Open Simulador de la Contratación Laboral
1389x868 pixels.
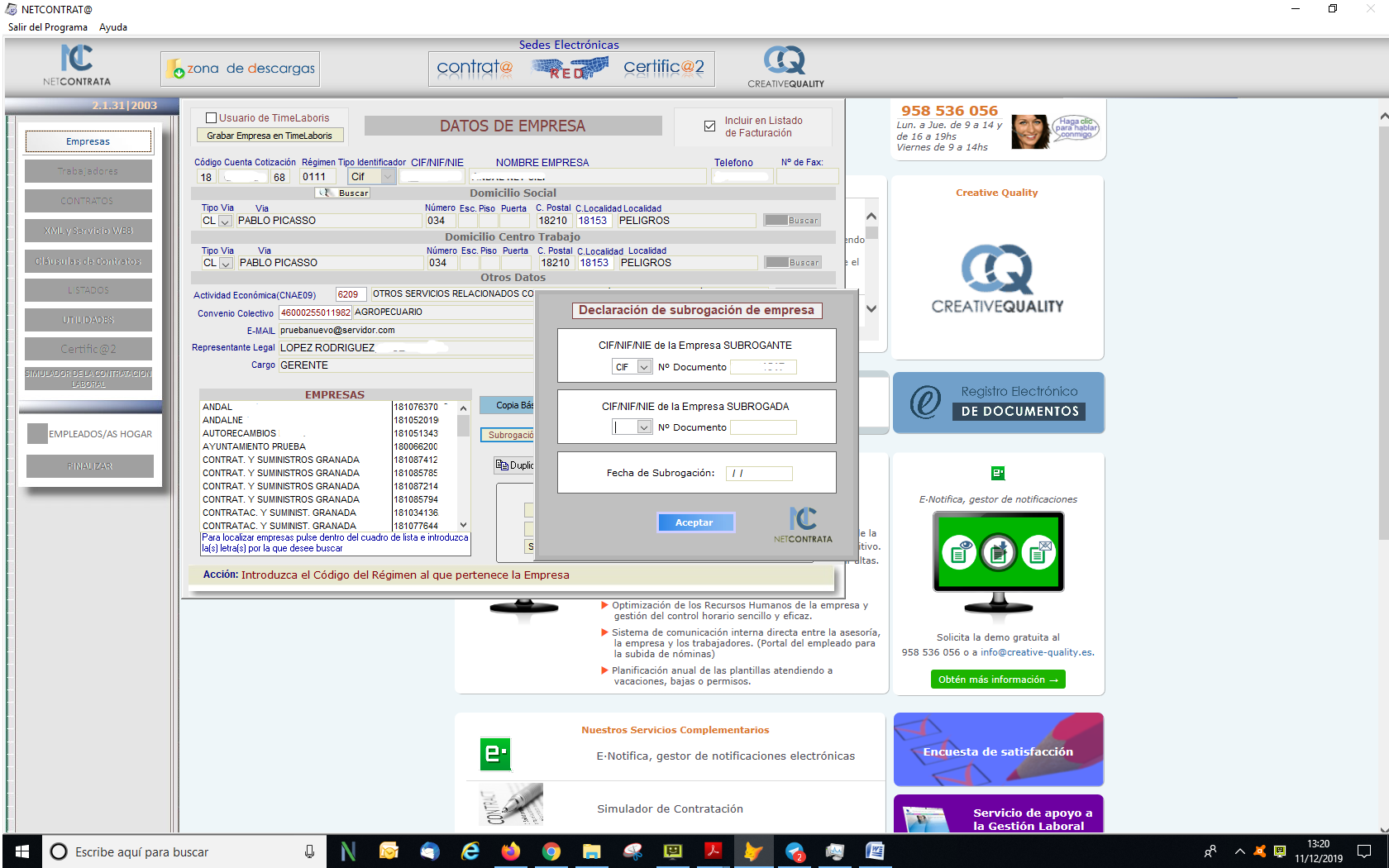coord(88,379)
